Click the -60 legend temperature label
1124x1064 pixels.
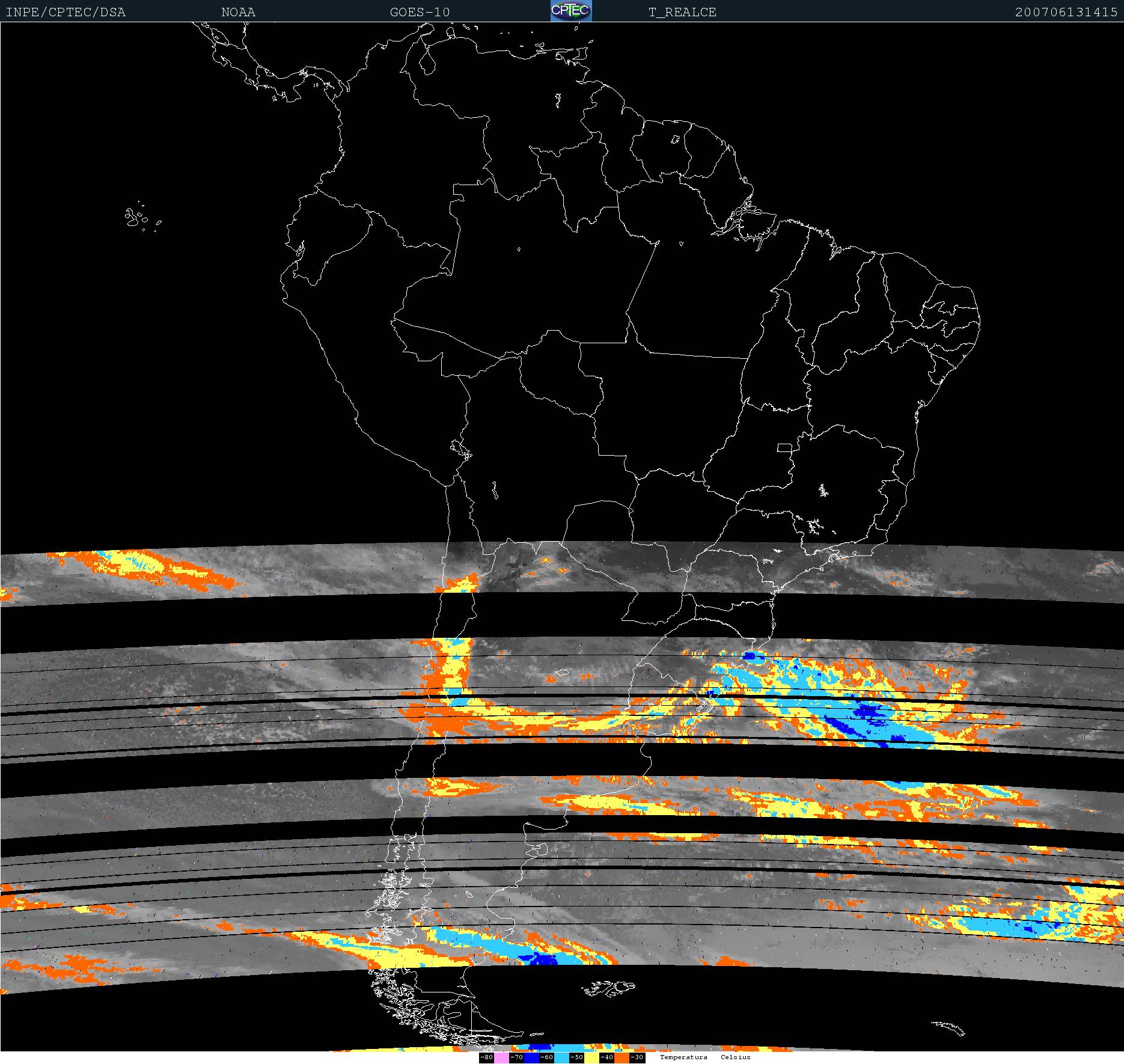546,1057
